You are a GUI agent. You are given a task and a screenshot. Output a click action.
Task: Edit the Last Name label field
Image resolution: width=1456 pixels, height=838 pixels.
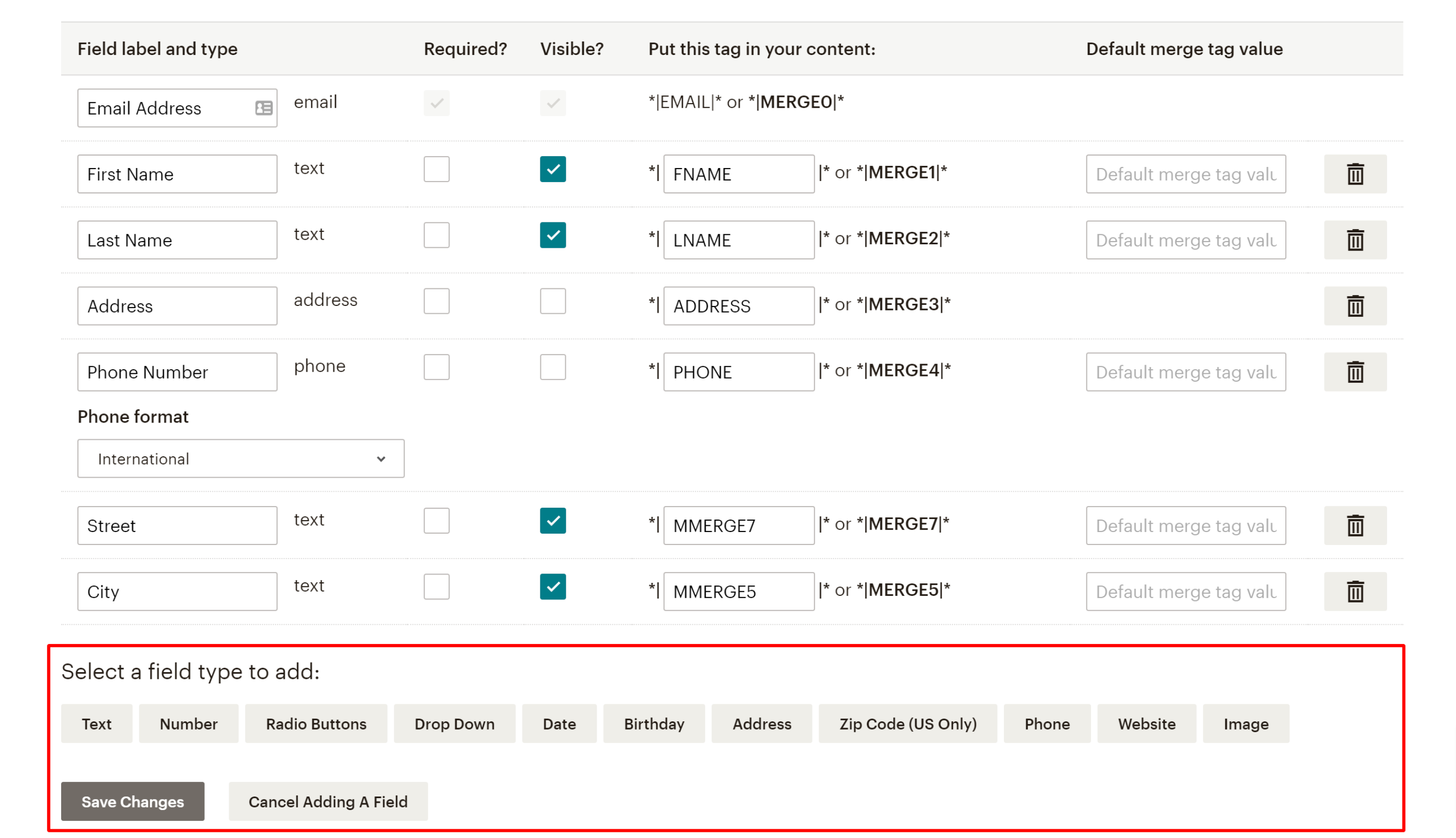pos(177,240)
